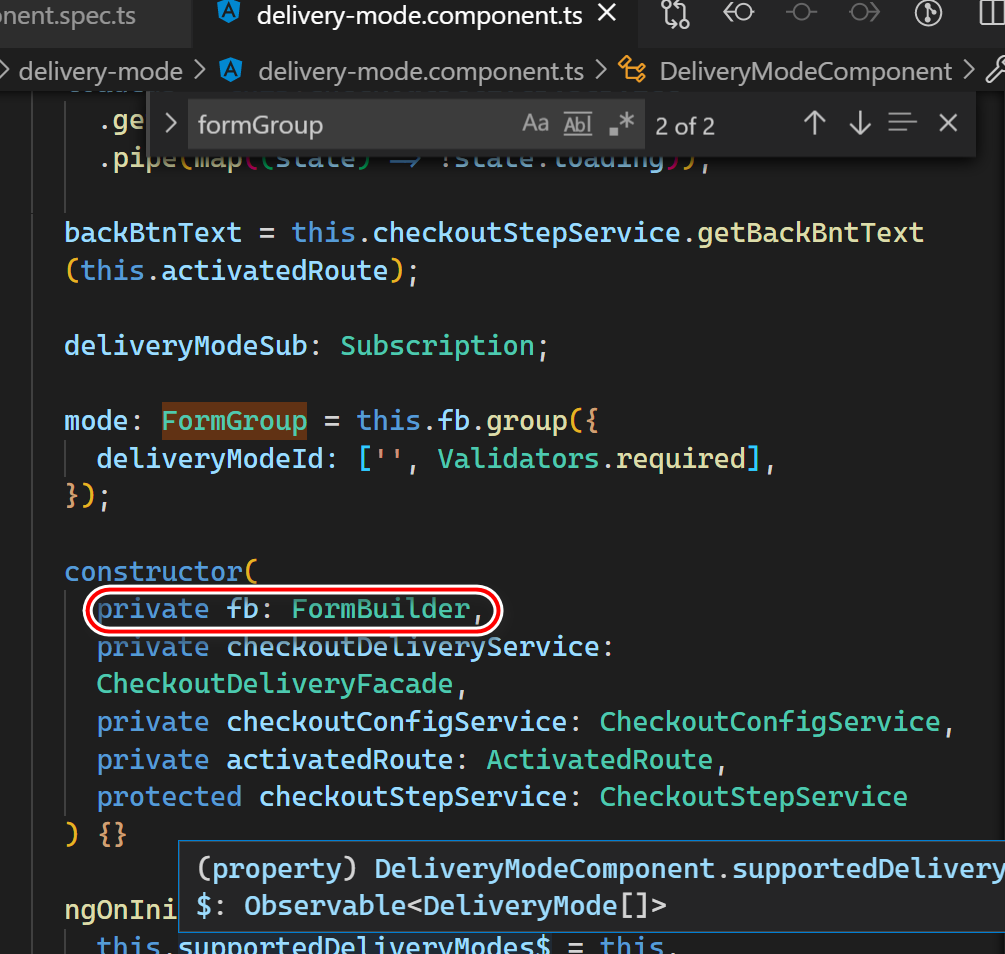Click the CheckoutStepService type
The width and height of the screenshot is (1005, 954).
[x=754, y=798]
